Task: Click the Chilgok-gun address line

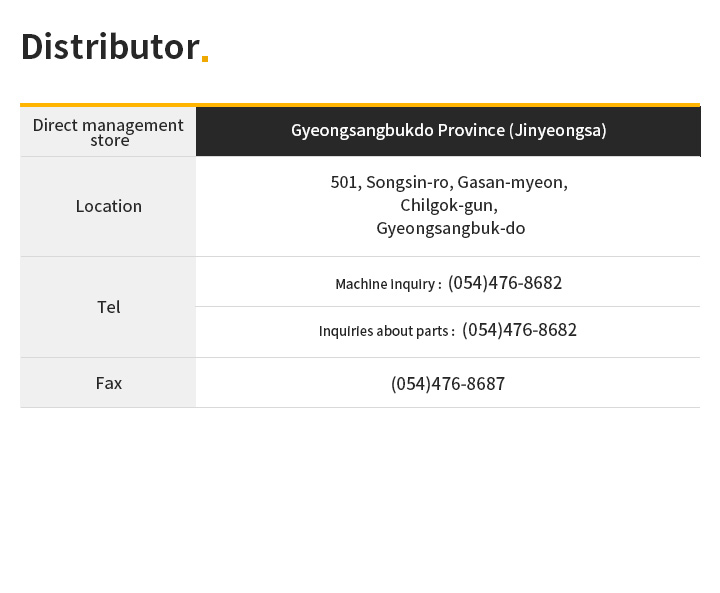Action: pos(449,206)
